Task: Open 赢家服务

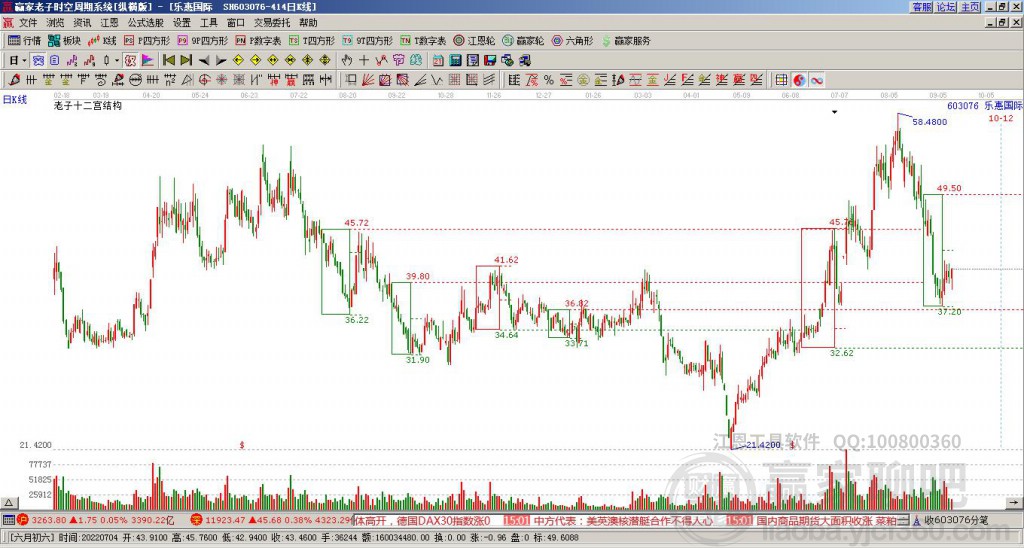Action: tap(626, 40)
